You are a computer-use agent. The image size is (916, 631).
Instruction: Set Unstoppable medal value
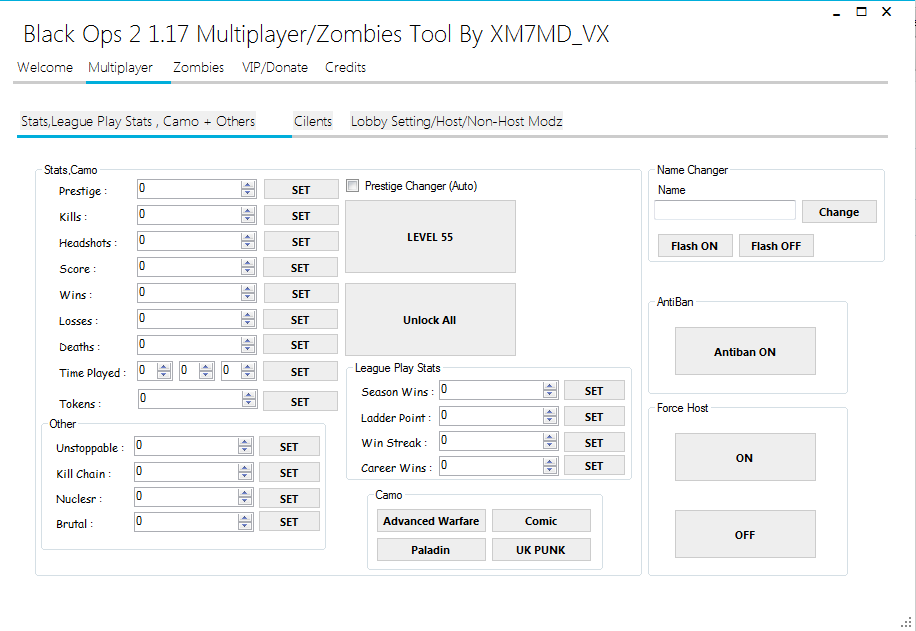point(289,446)
